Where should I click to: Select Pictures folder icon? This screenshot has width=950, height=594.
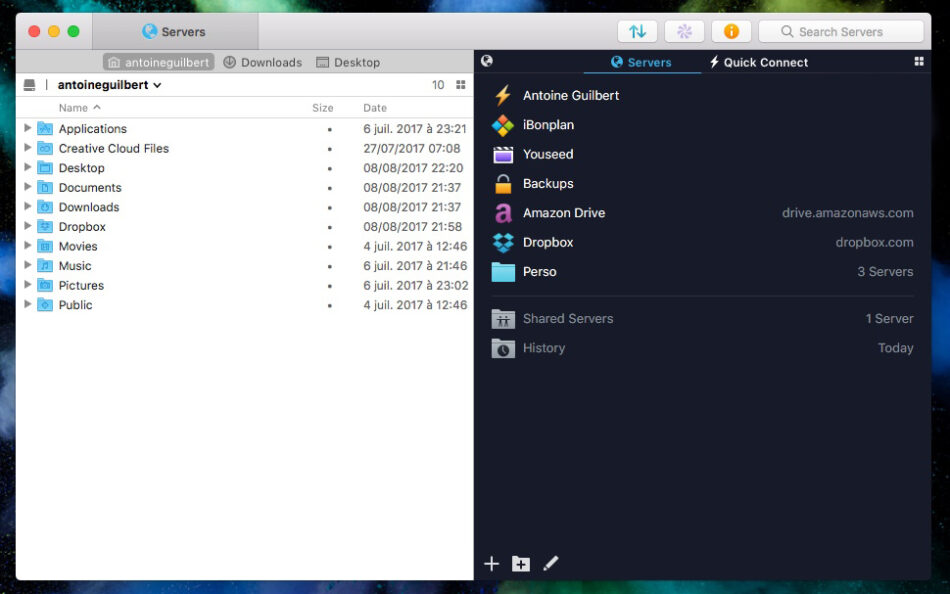click(45, 285)
